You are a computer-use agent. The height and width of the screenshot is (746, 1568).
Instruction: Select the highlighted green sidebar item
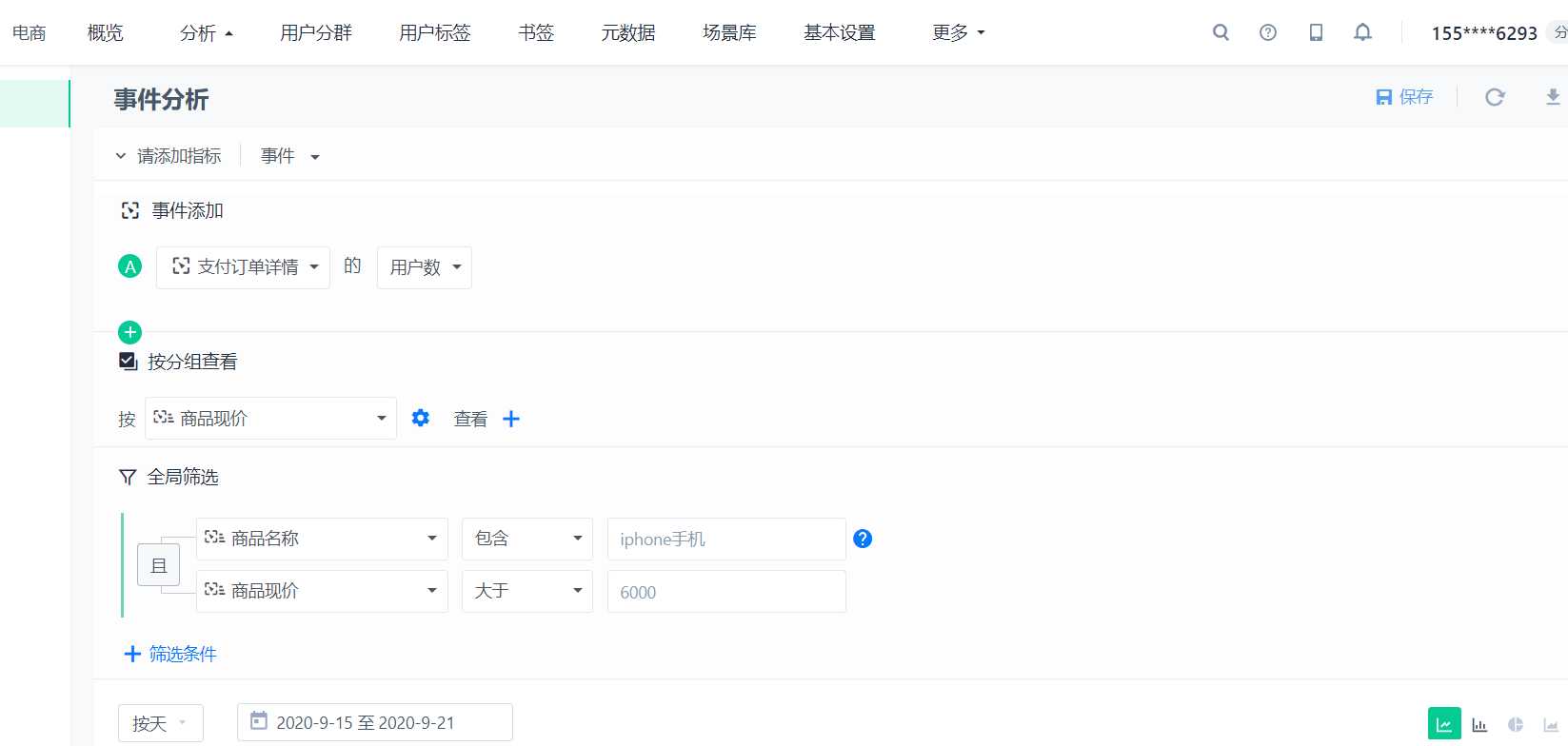click(x=35, y=104)
